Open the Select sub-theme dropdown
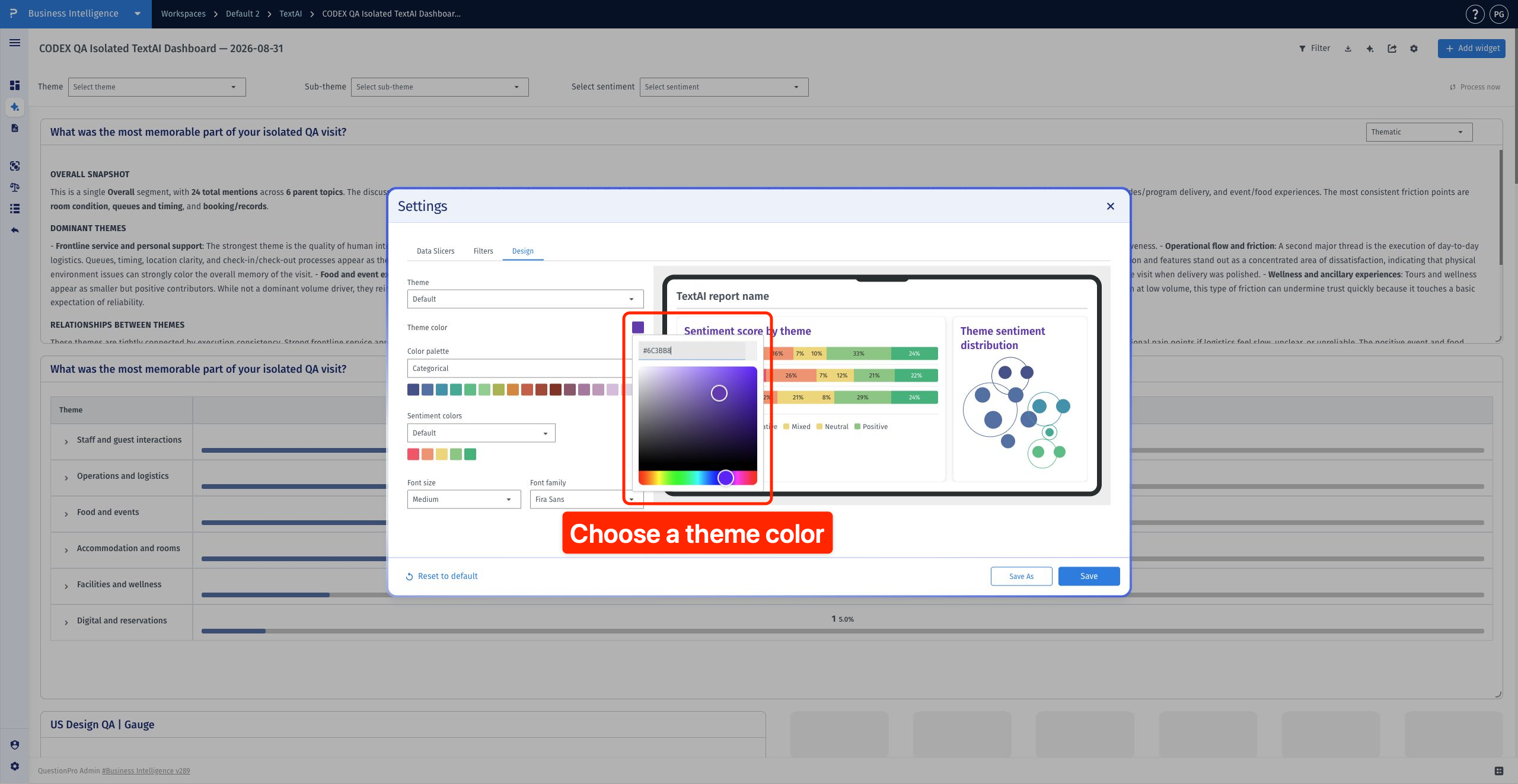The image size is (1518, 784). (x=439, y=87)
